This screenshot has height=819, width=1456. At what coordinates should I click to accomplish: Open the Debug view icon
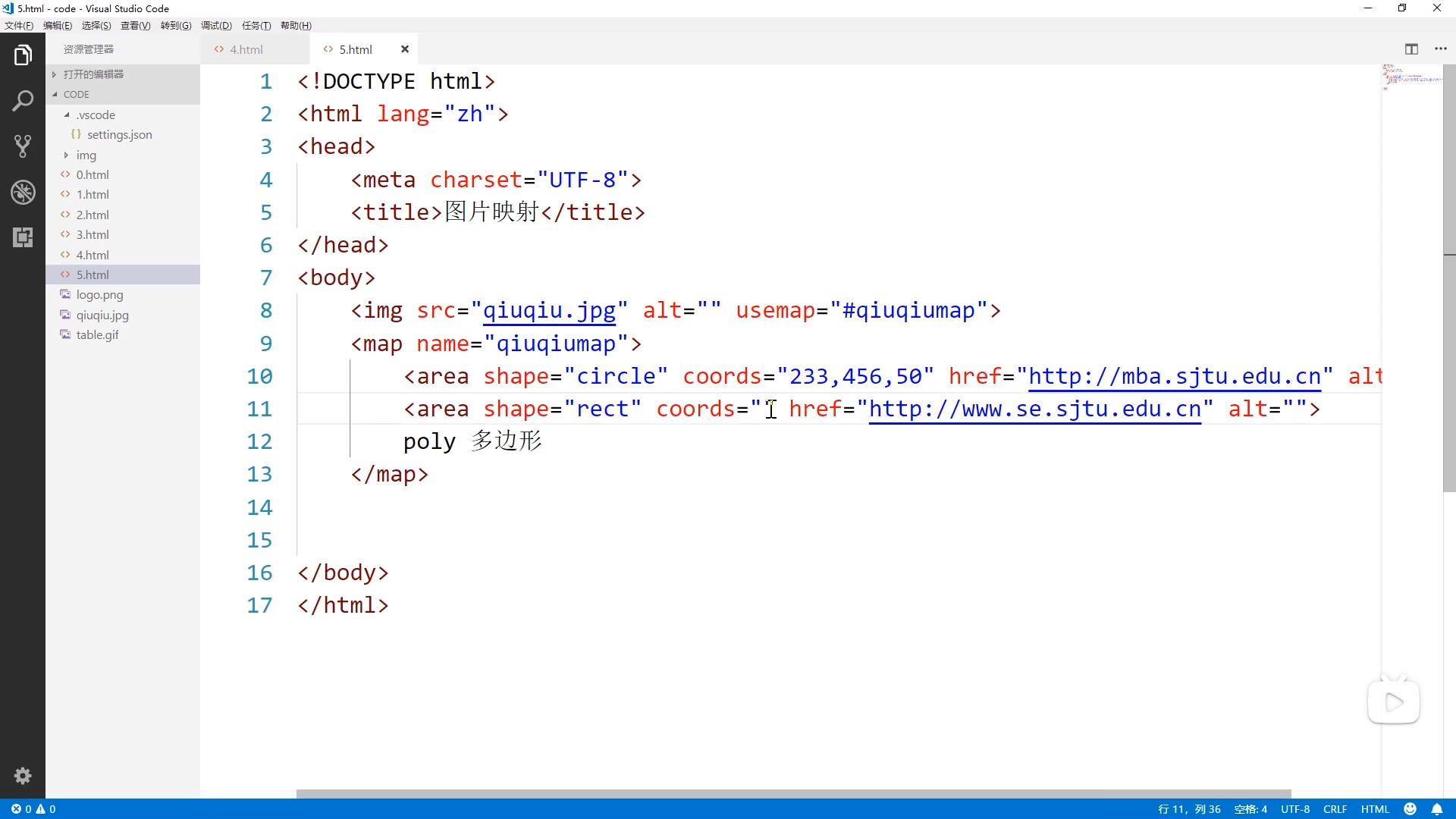coord(23,192)
